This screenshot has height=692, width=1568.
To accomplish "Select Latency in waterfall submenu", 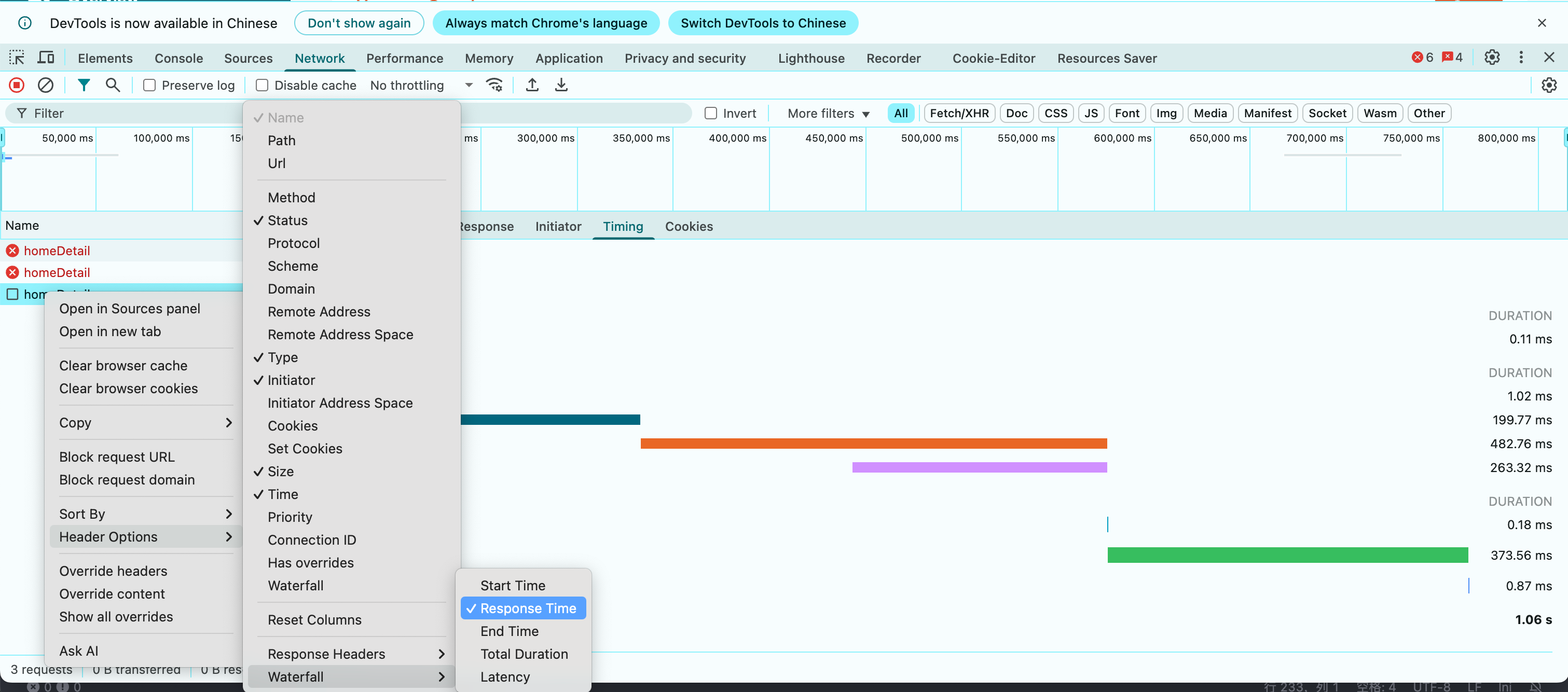I will click(x=505, y=676).
